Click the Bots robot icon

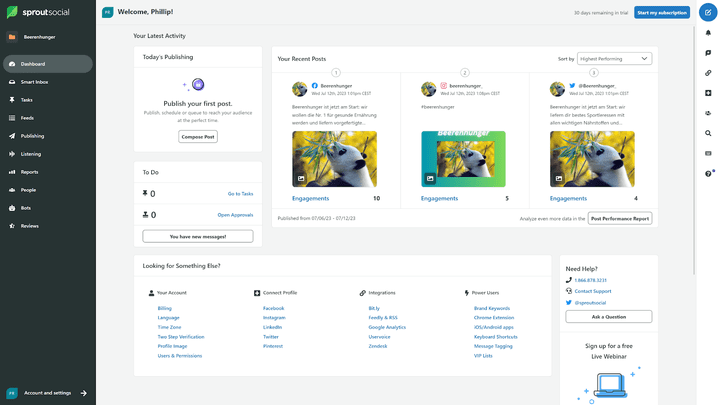pyautogui.click(x=12, y=208)
